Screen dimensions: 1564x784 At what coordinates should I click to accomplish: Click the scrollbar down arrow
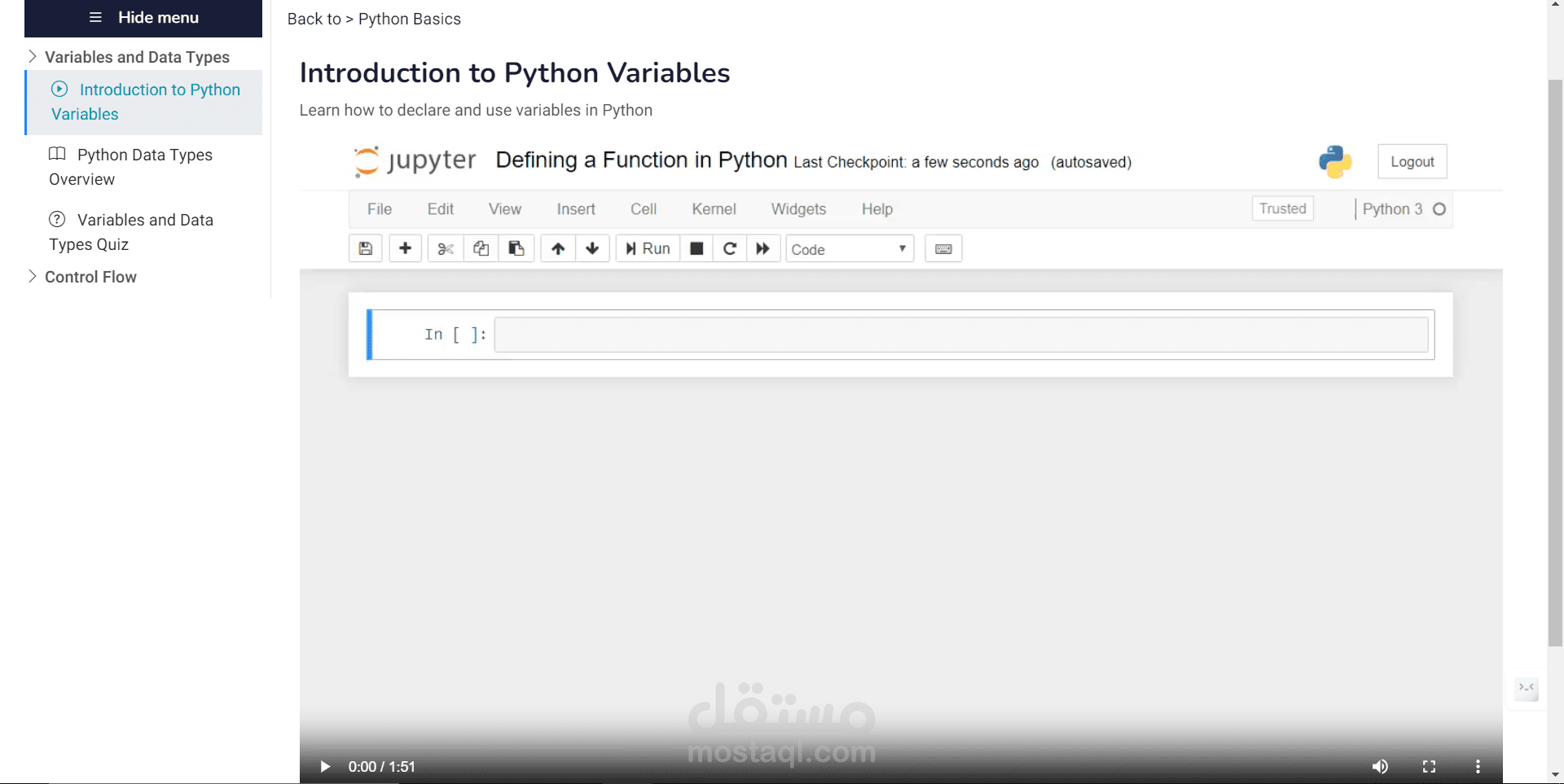click(x=1555, y=776)
